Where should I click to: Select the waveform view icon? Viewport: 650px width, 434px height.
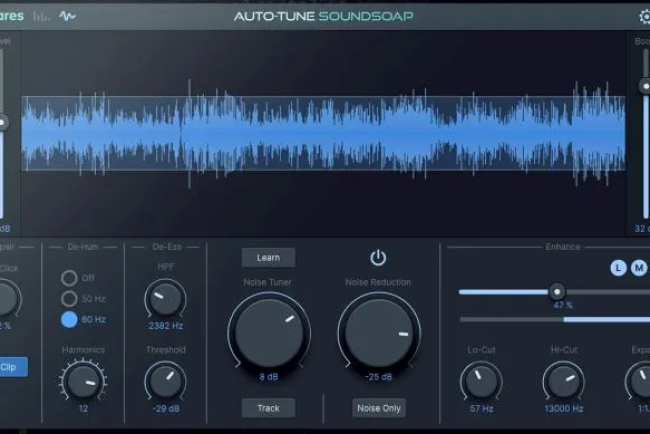coord(67,16)
